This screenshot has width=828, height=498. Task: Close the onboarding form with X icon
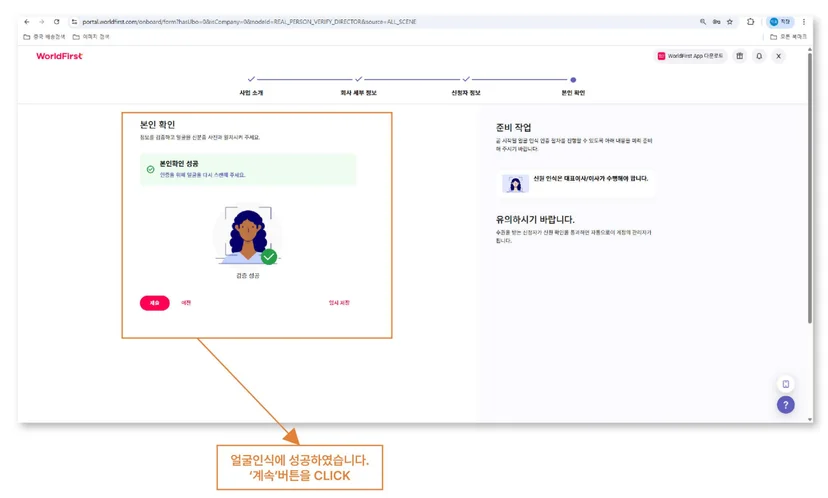click(778, 56)
